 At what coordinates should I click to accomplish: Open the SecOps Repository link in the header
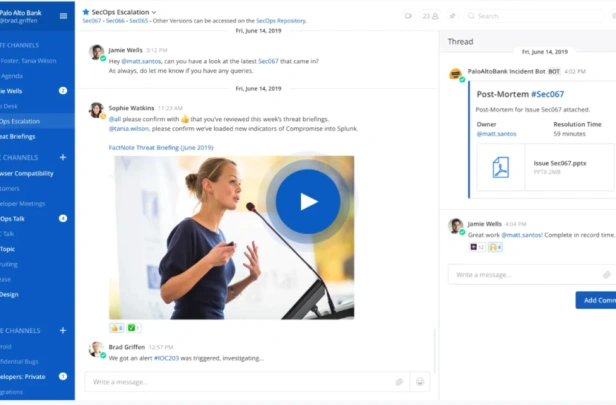tap(280, 21)
